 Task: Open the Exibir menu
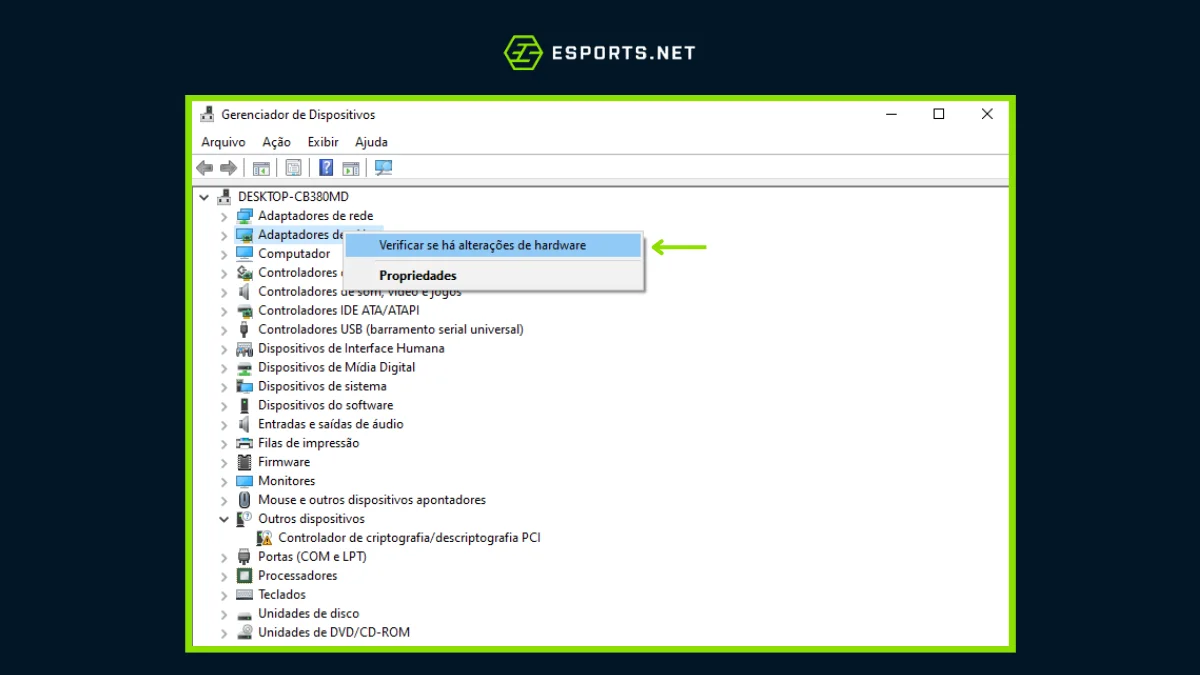pos(323,142)
